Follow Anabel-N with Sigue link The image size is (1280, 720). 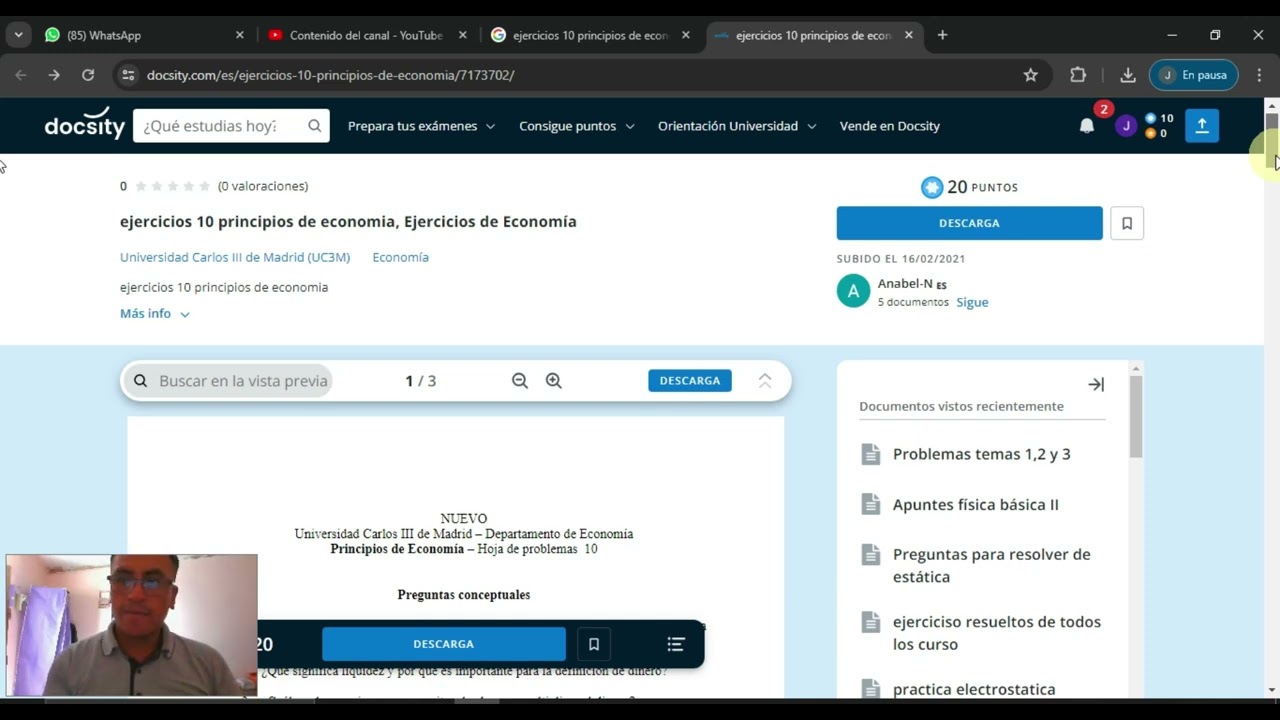tap(972, 302)
